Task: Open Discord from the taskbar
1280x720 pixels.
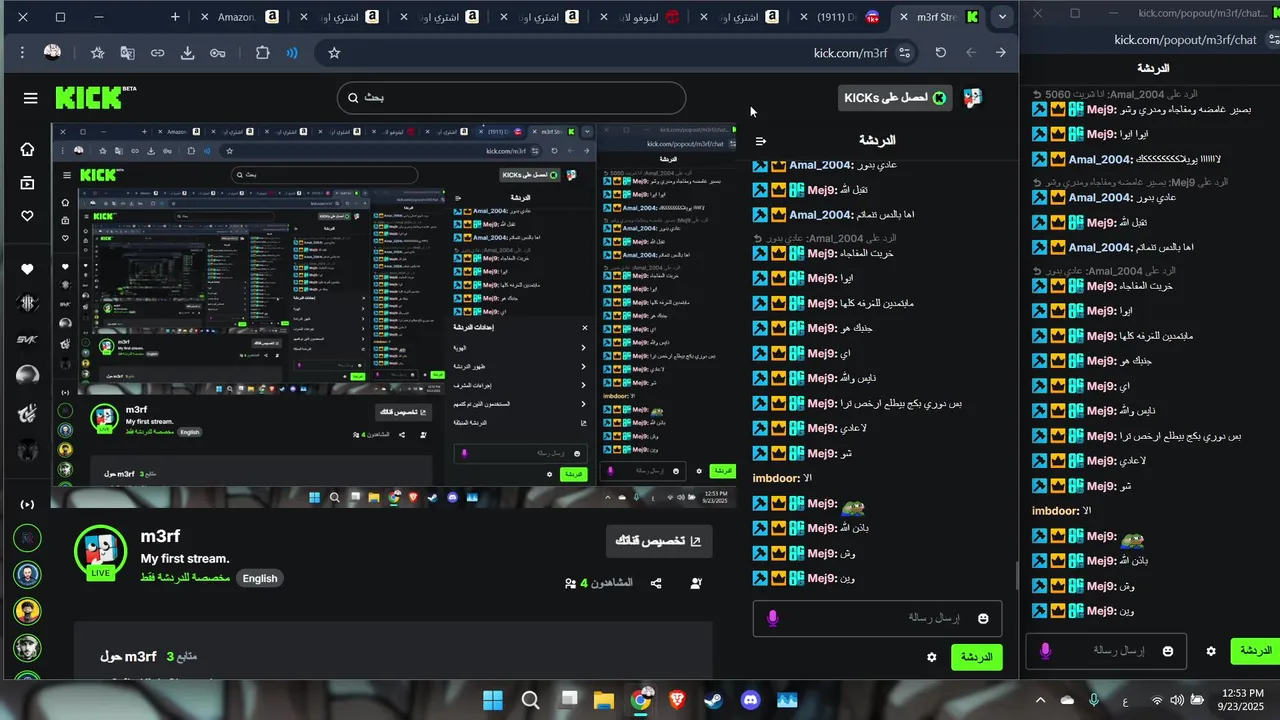Action: point(750,700)
